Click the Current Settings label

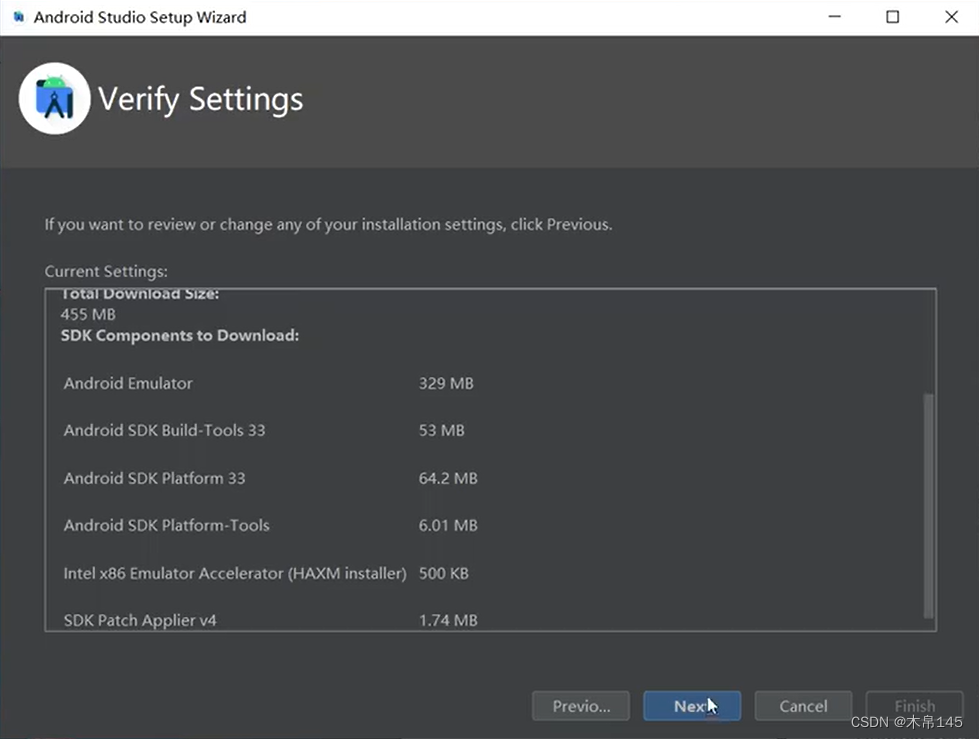106,271
